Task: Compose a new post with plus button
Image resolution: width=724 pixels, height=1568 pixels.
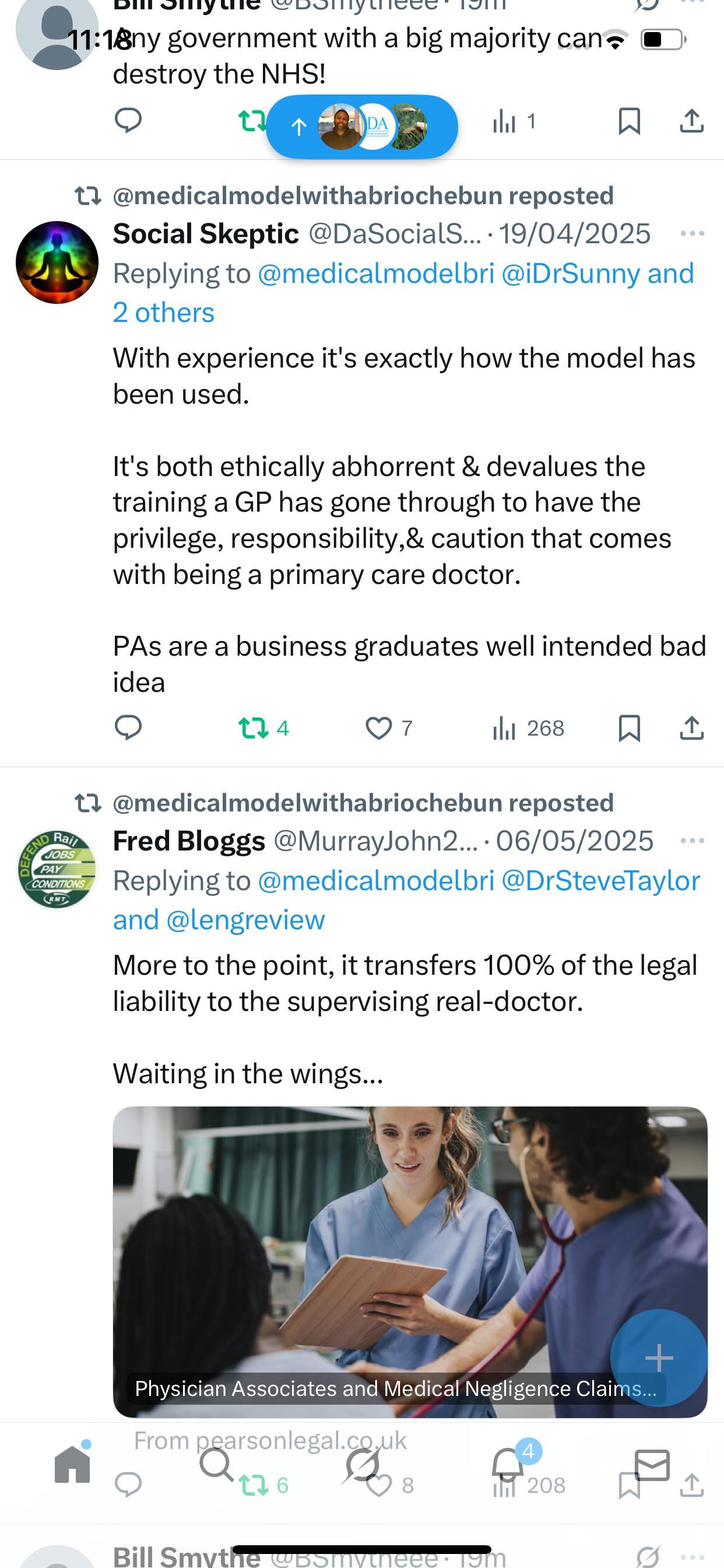Action: click(x=659, y=1357)
